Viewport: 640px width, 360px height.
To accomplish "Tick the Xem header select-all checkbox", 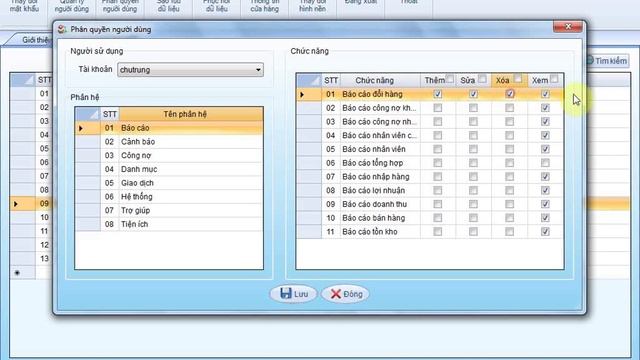I will pos(554,79).
